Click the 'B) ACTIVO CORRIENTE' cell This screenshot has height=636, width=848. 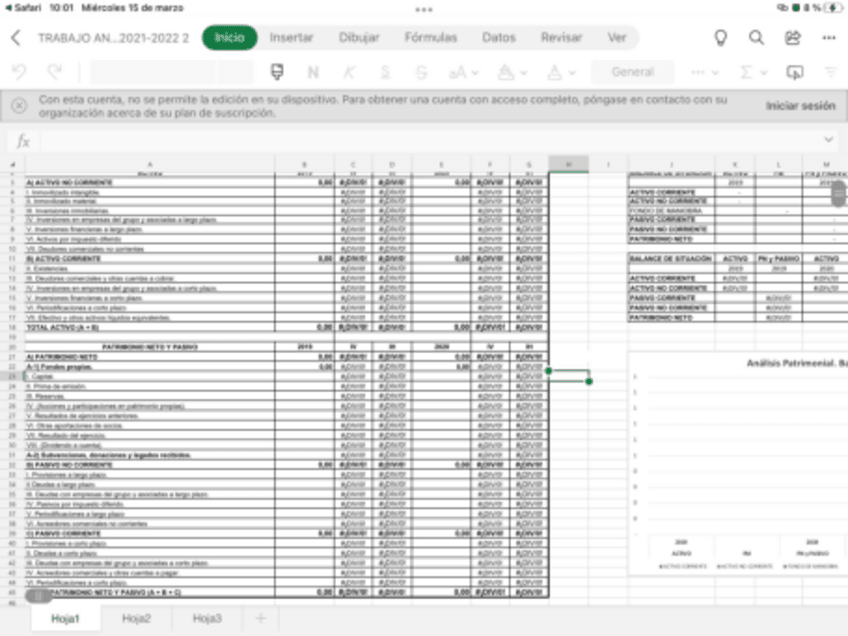pyautogui.click(x=150, y=259)
